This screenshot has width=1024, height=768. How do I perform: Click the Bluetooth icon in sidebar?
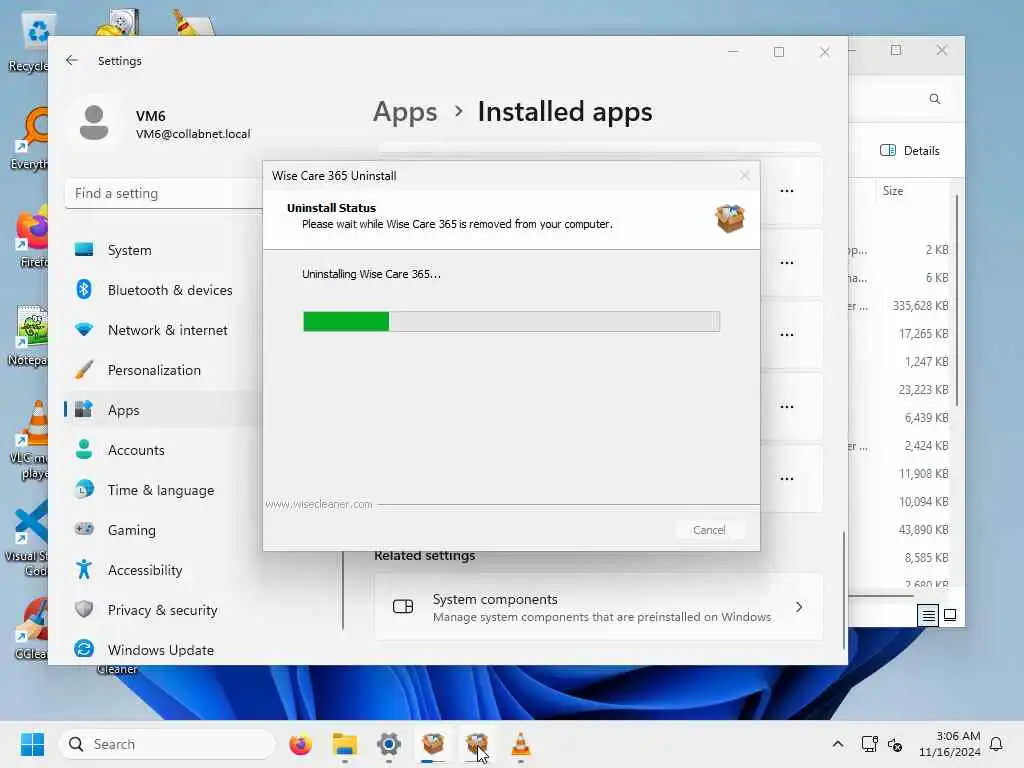84,289
